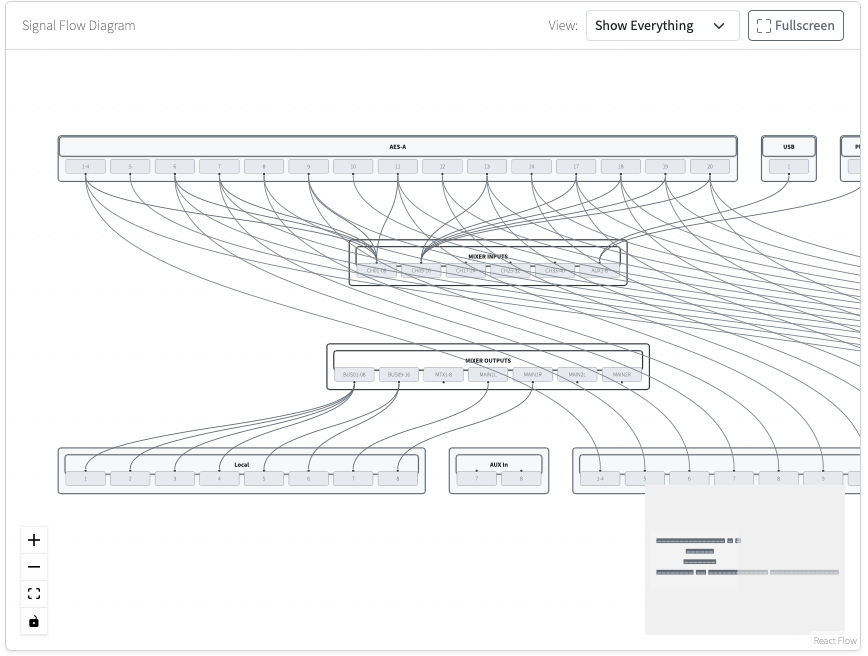
Task: Select BUS09-16 mixer output node
Action: click(399, 375)
